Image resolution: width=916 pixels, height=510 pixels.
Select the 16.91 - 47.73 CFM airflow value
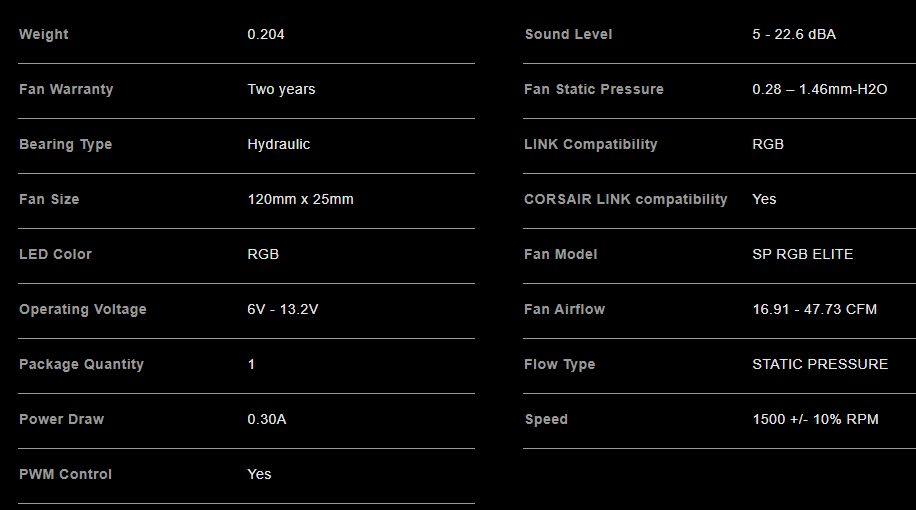coord(815,309)
